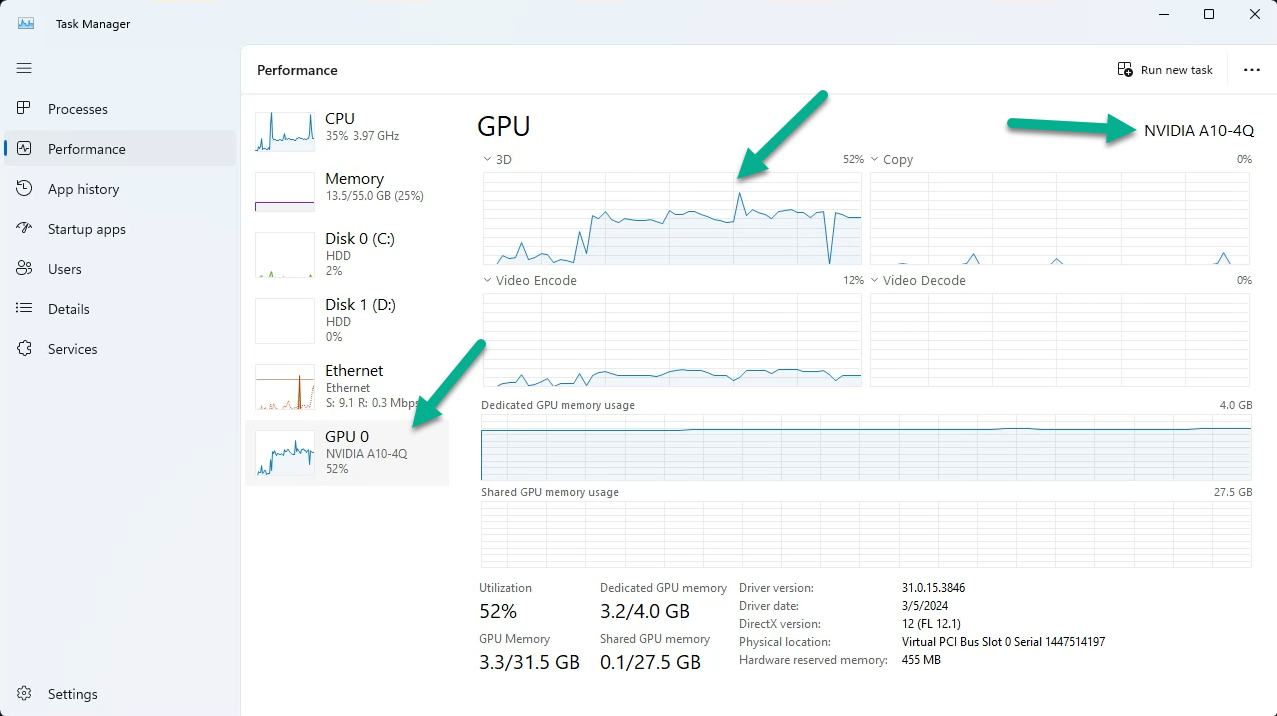Open the Video Encode engine dropdown
This screenshot has height=716, width=1277.
(487, 280)
